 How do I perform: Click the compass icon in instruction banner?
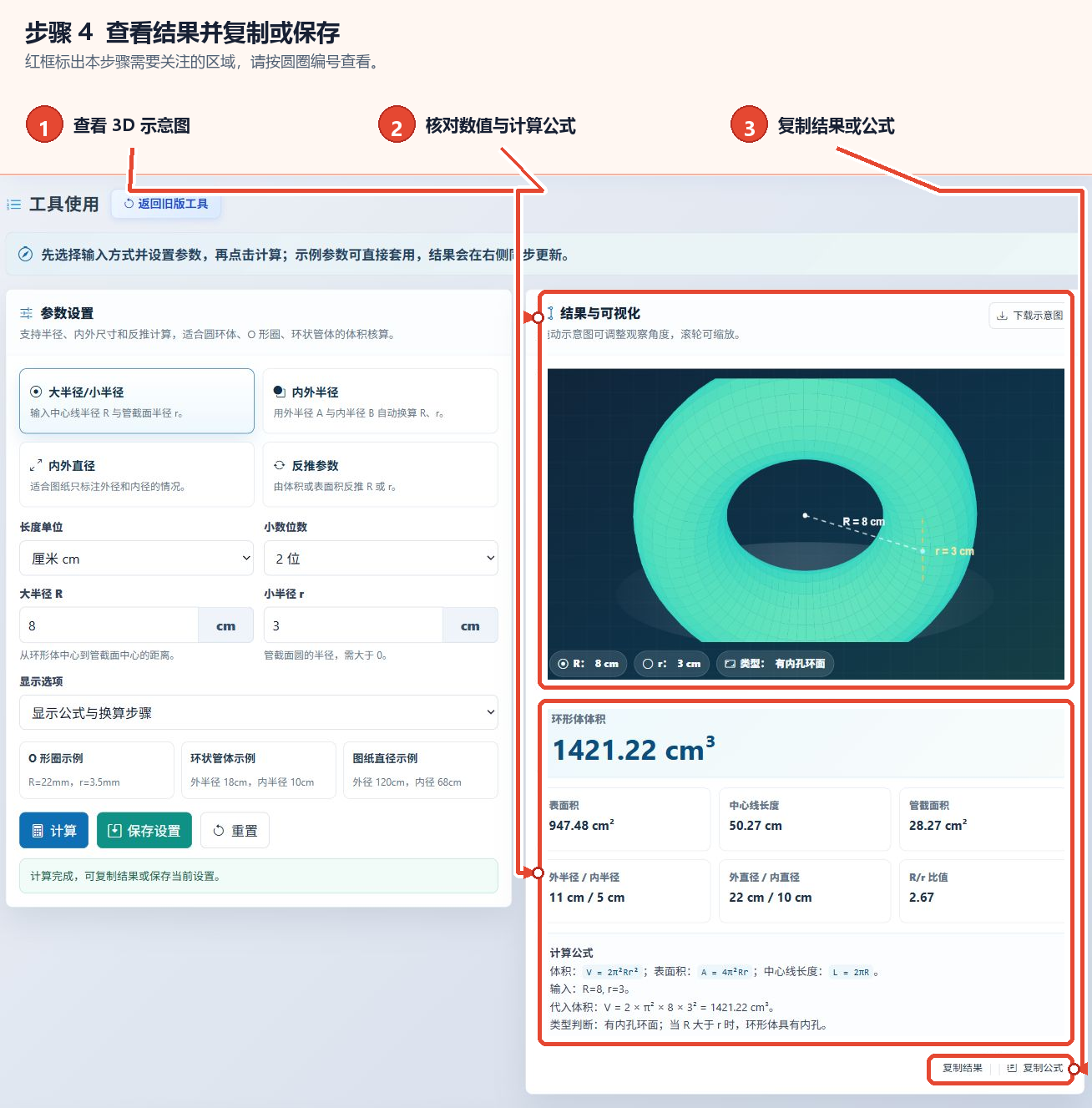pos(26,255)
